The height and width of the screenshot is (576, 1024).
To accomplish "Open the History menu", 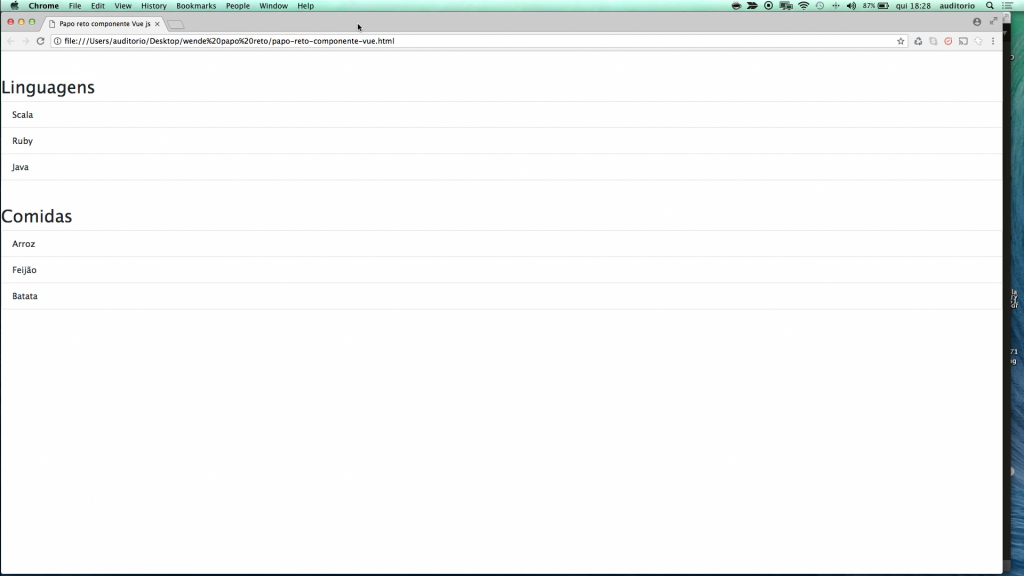I will point(153,5).
